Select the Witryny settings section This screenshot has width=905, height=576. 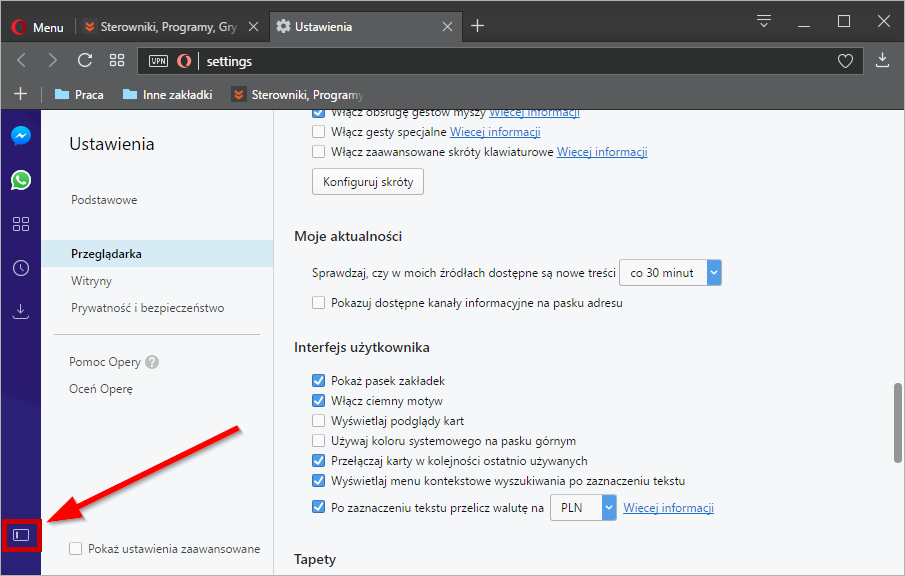tap(91, 281)
